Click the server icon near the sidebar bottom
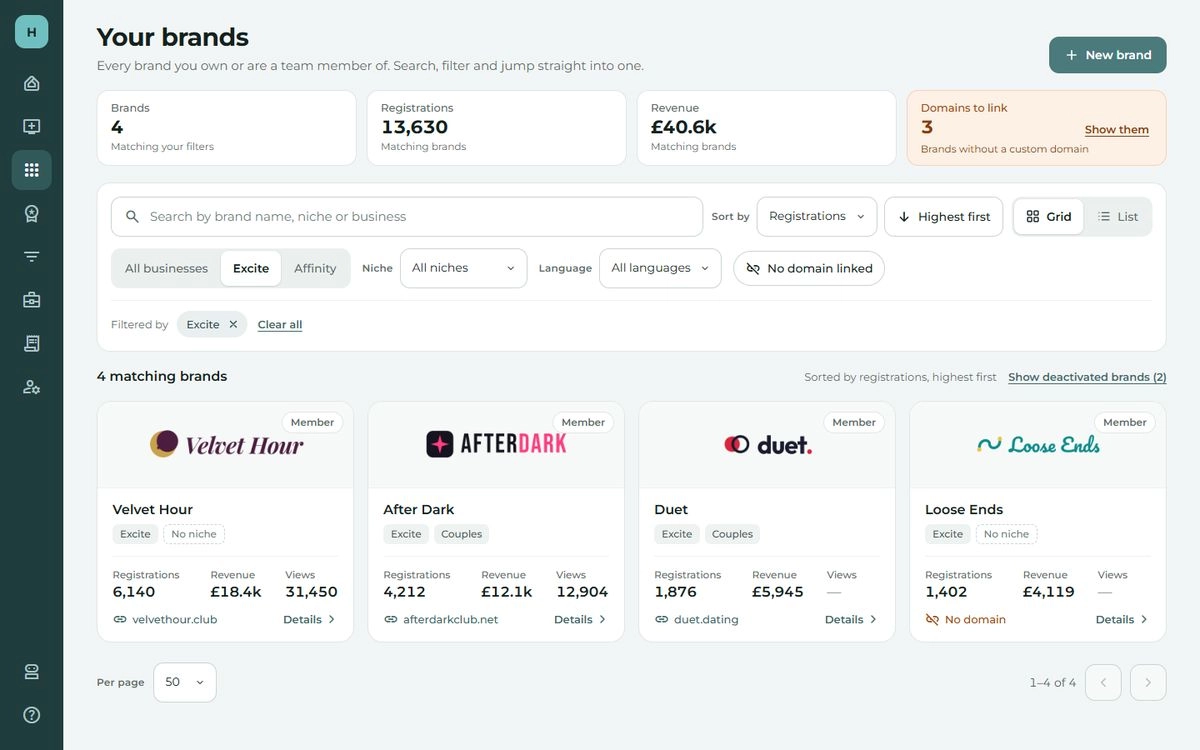Screen dimensions: 1200x750 tap(31, 672)
